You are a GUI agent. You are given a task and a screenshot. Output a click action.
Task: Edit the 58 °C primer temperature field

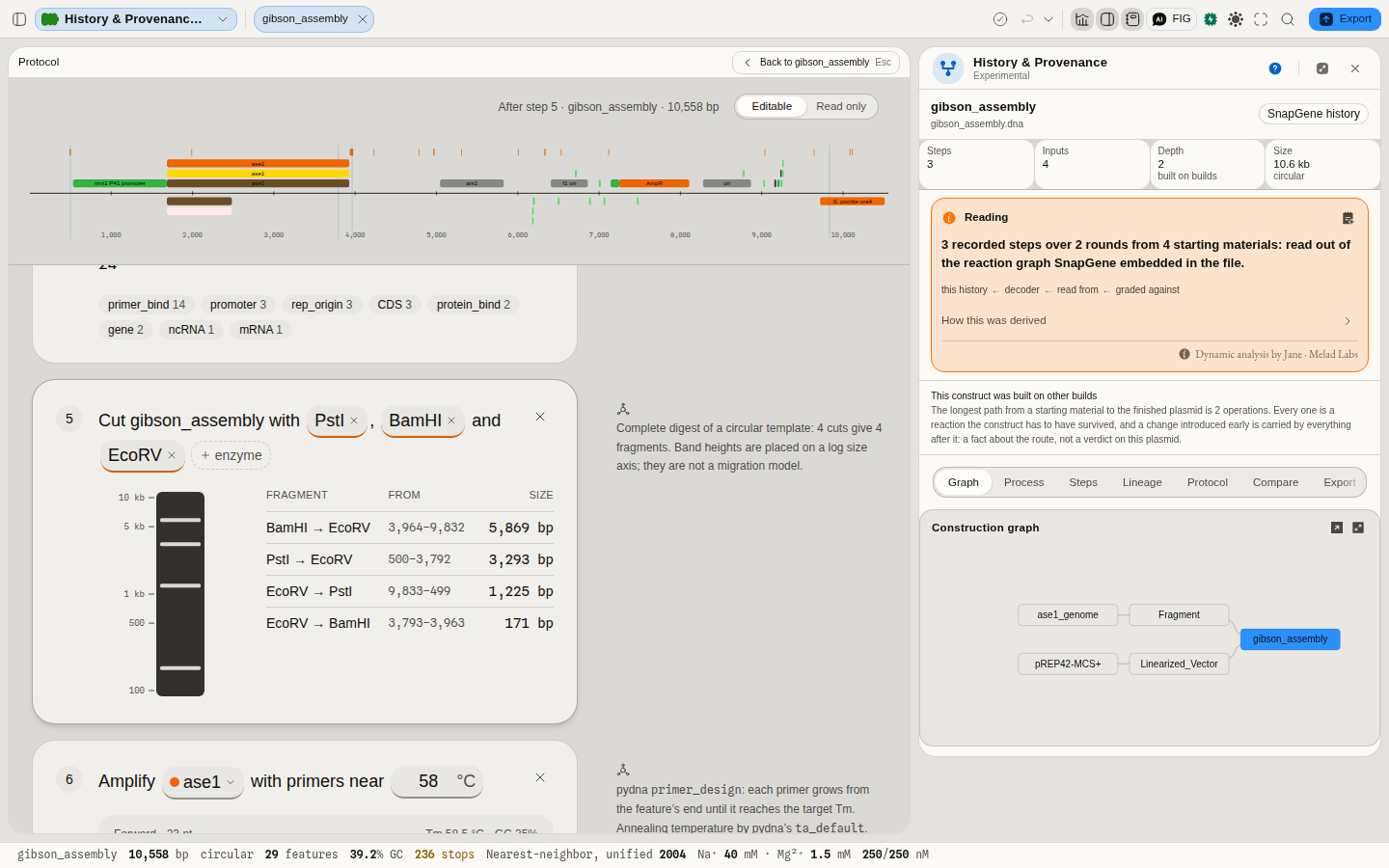pos(437,781)
